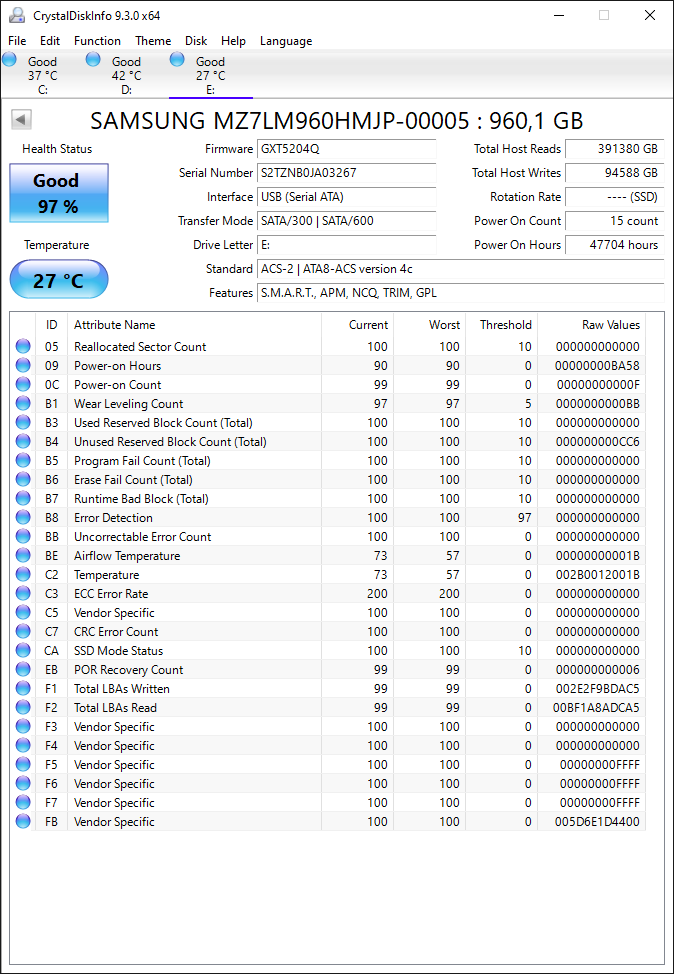Screen dimensions: 674x974
Task: Click status orb for Uncorrectable Error Count
Action: (23, 536)
